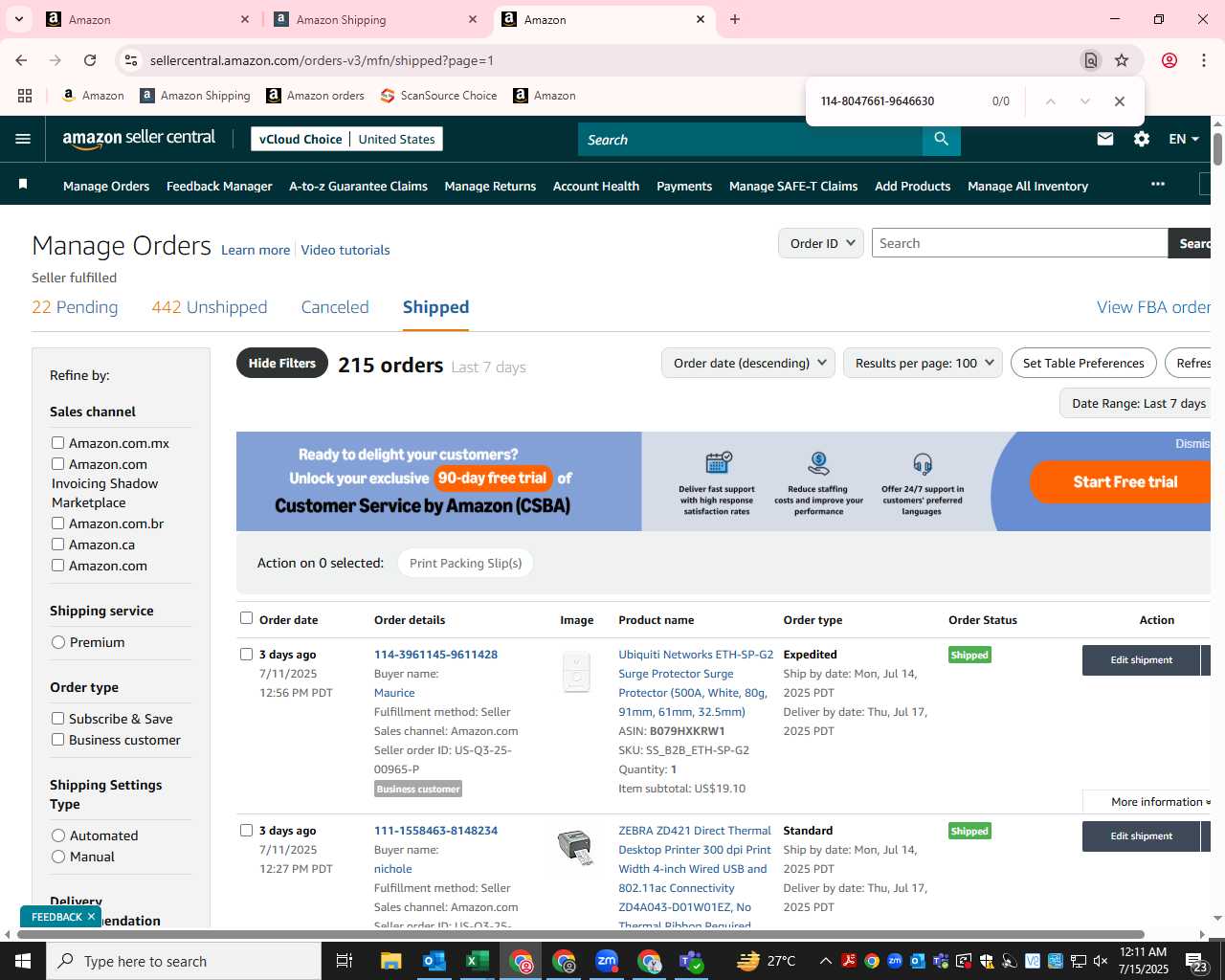Close the FEEDBACK widget
This screenshot has height=980, width=1225.
click(x=91, y=917)
